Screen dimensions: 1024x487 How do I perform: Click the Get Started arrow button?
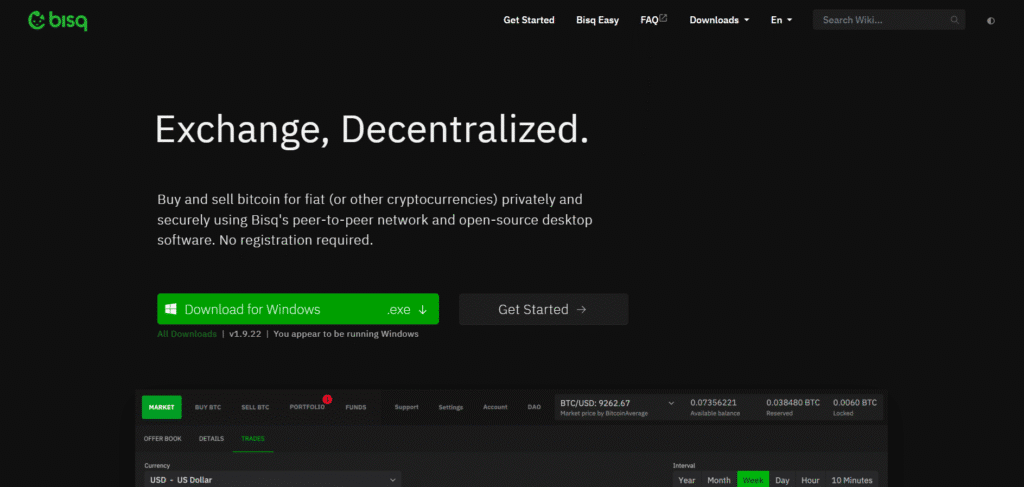543,310
